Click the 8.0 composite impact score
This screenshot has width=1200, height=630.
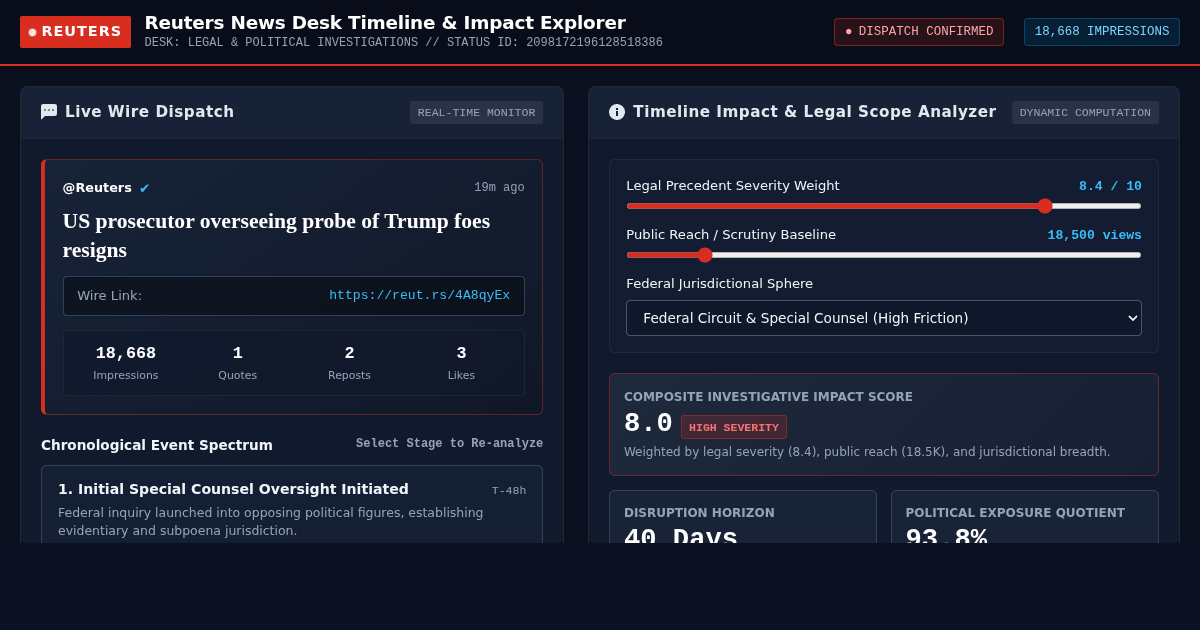[x=648, y=423]
